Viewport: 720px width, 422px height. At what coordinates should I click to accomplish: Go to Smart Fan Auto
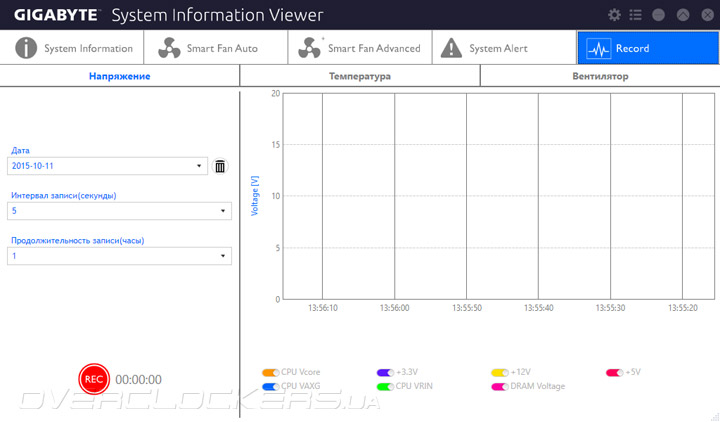pyautogui.click(x=216, y=48)
